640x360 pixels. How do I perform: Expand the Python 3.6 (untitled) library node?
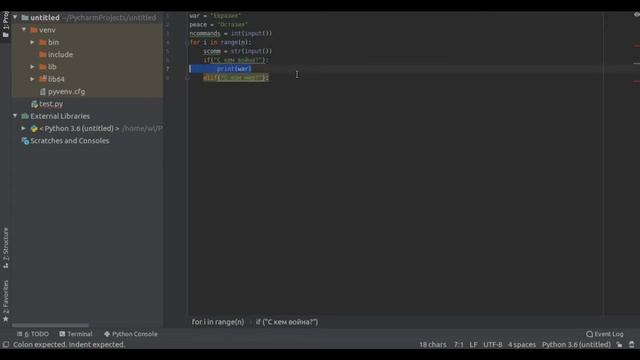24,128
